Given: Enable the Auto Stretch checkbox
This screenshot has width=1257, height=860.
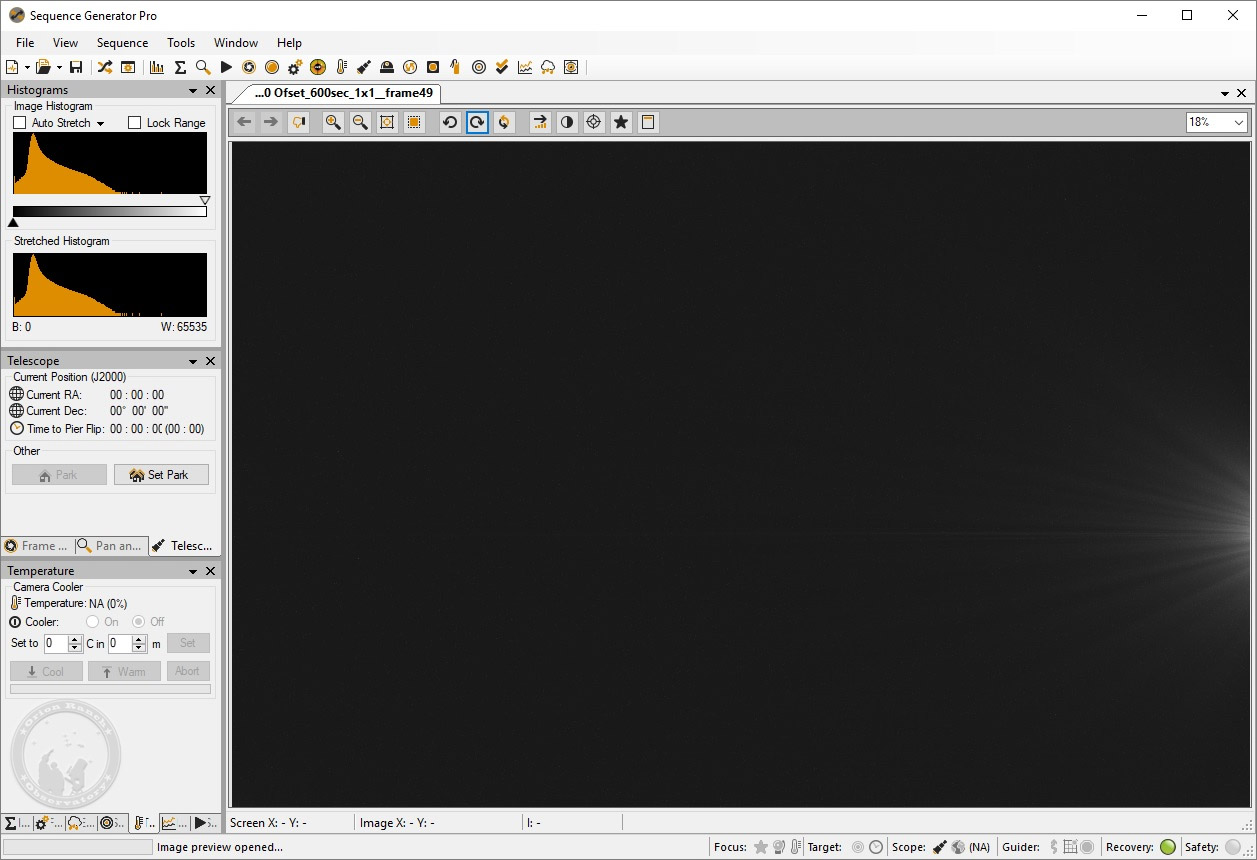Looking at the screenshot, I should pos(20,123).
